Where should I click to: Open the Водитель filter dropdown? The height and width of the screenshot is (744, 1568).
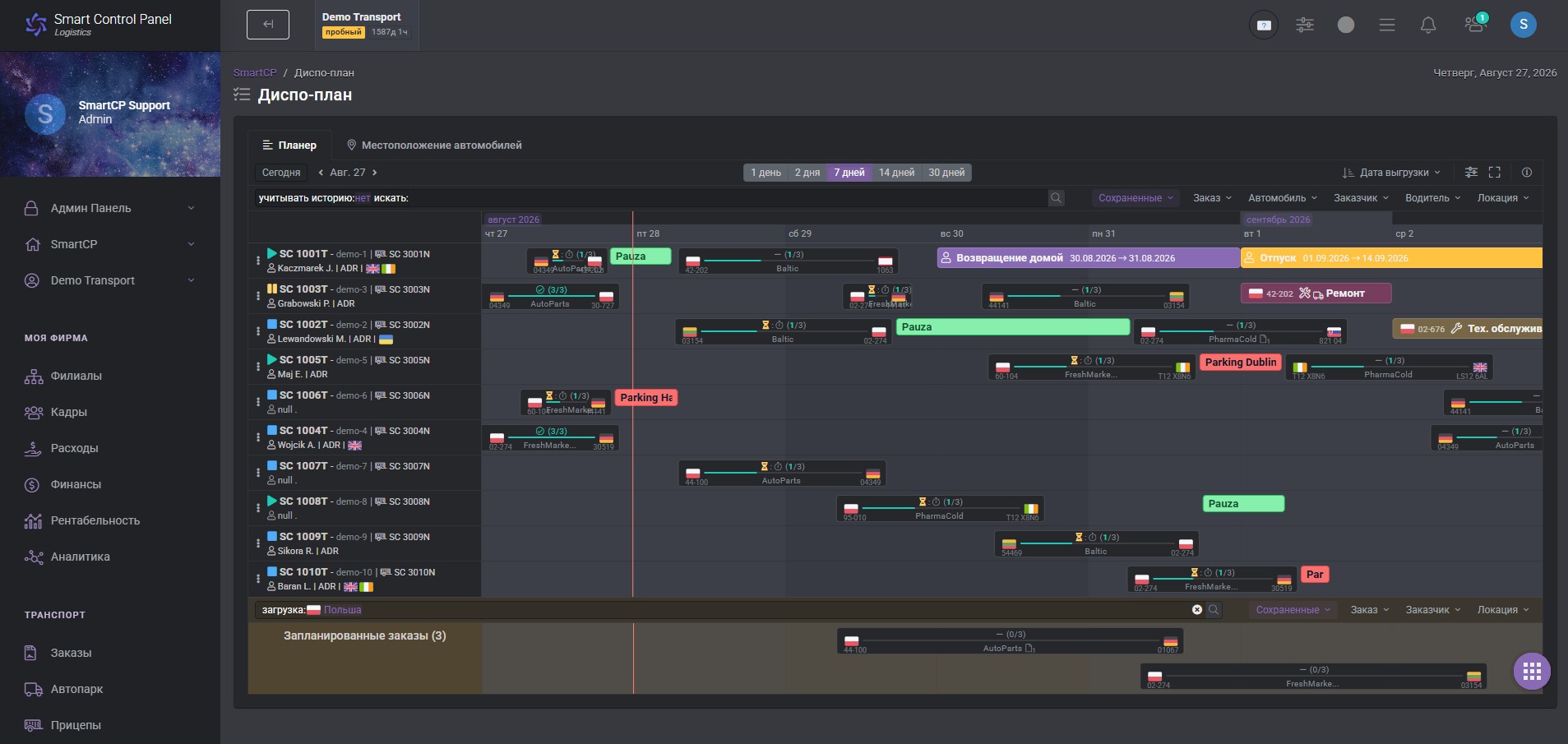pyautogui.click(x=1432, y=198)
